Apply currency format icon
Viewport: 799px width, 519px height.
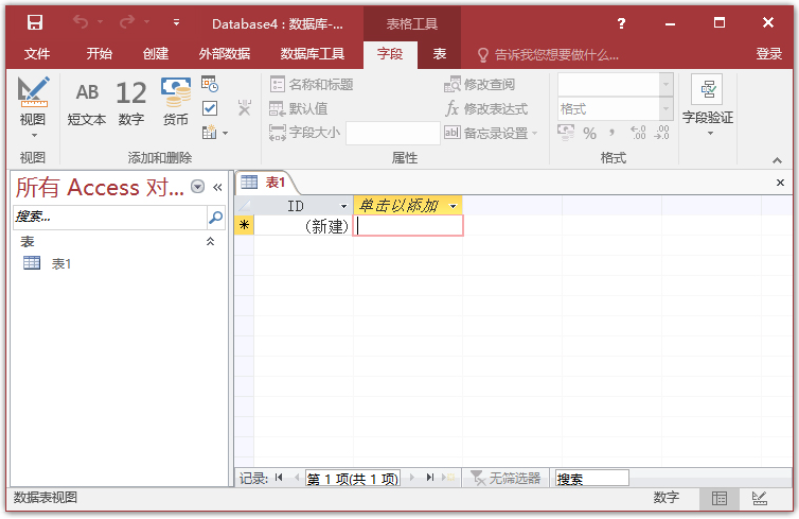click(566, 132)
